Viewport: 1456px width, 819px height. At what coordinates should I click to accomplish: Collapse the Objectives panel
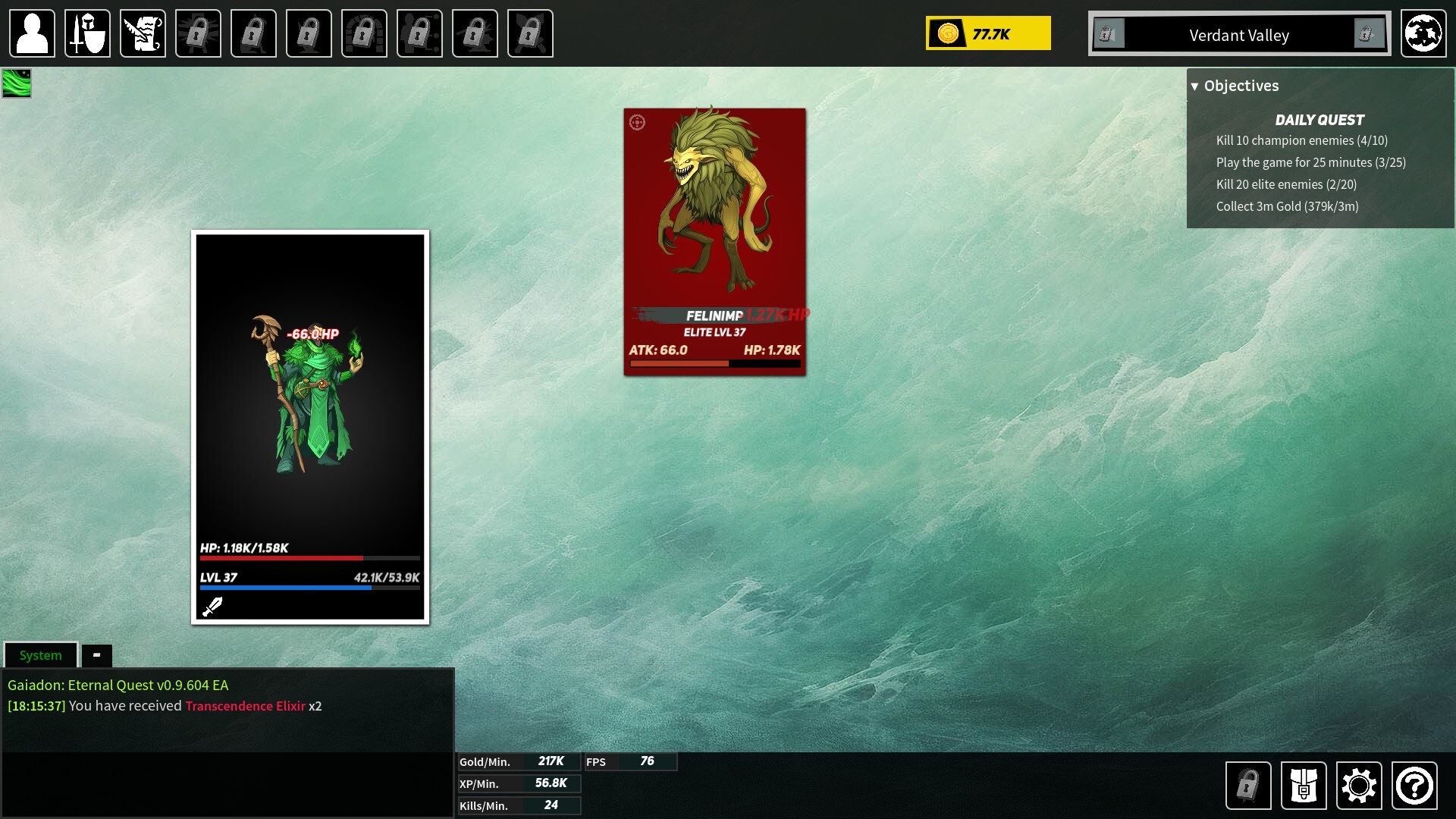[1195, 86]
